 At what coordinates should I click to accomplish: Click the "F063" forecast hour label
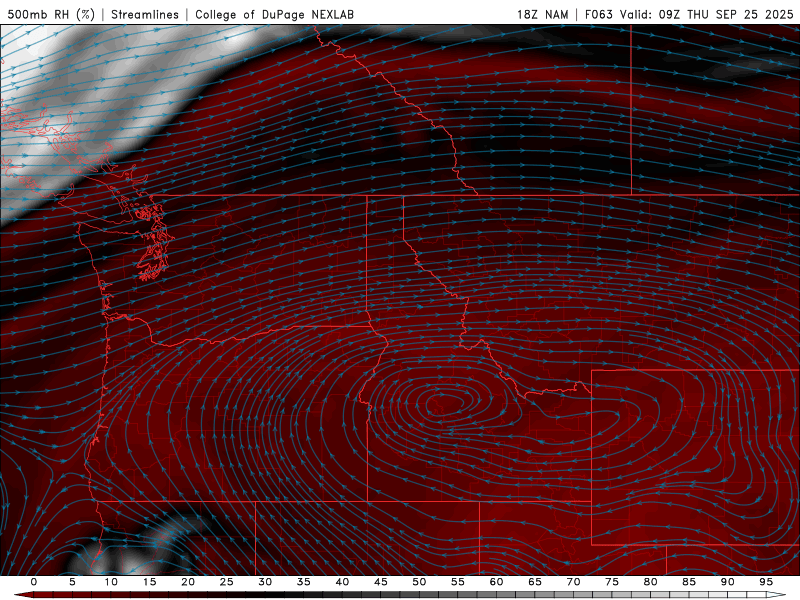[x=598, y=14]
